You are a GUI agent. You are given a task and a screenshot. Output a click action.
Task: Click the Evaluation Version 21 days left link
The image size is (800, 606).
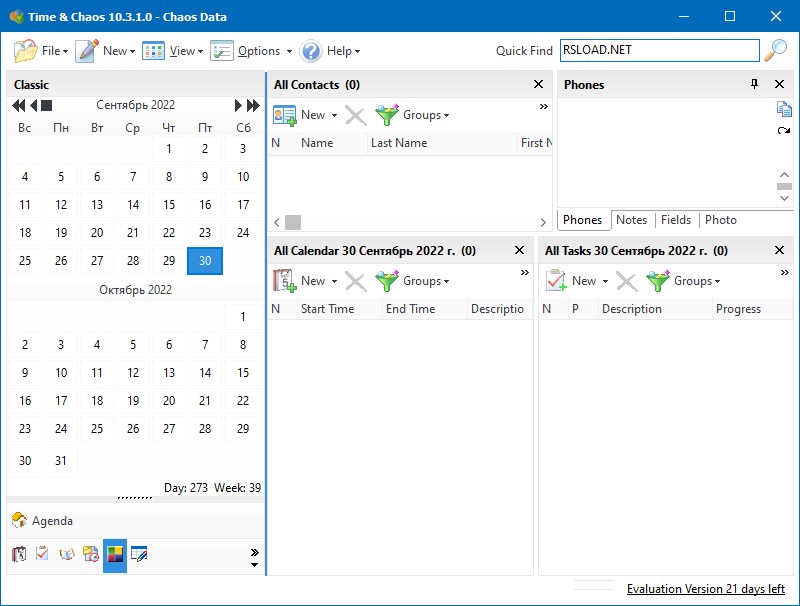pos(705,589)
